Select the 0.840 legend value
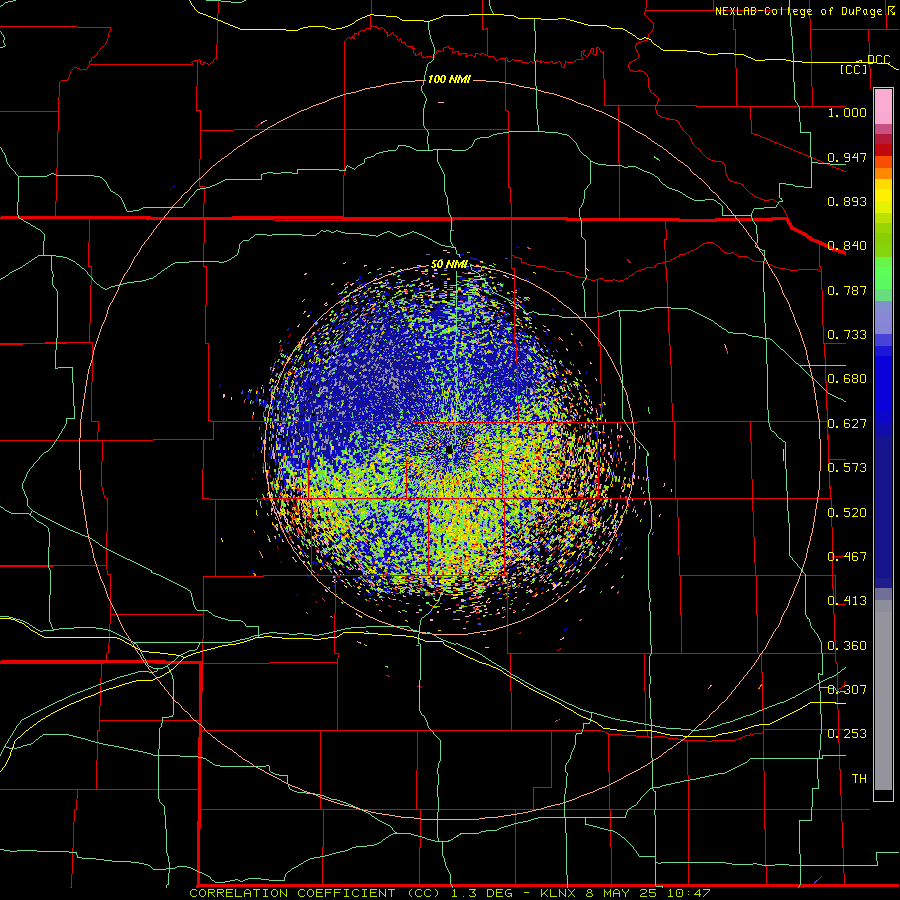This screenshot has width=900, height=900. tap(847, 246)
